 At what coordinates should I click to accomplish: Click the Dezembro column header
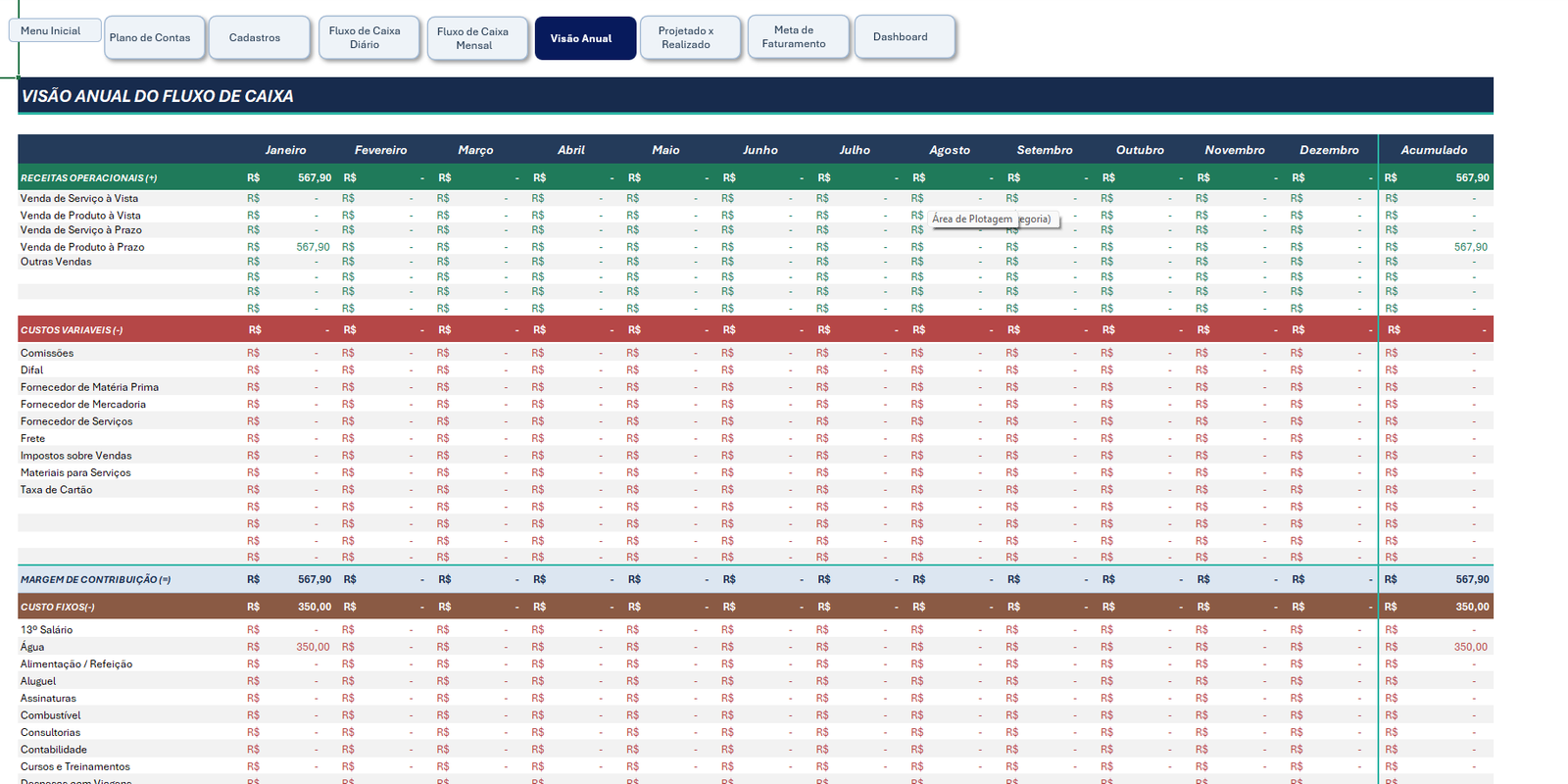coord(1329,150)
